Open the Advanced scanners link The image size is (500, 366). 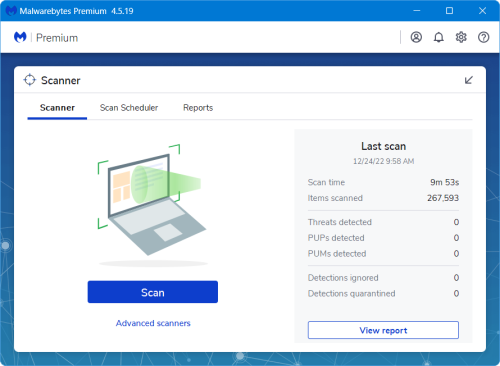[x=153, y=323]
